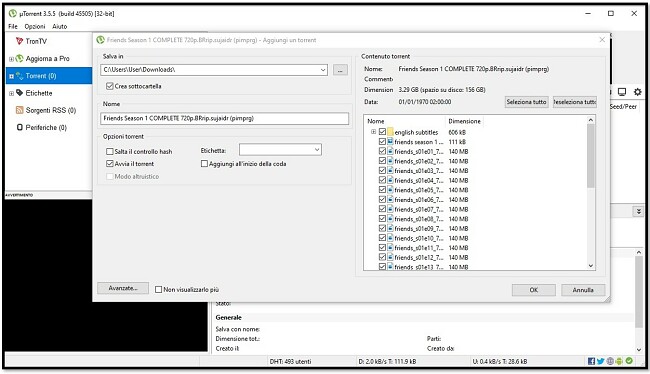The width and height of the screenshot is (650, 374).
Task: Click the gray globe icon in status bar
Action: pyautogui.click(x=610, y=361)
